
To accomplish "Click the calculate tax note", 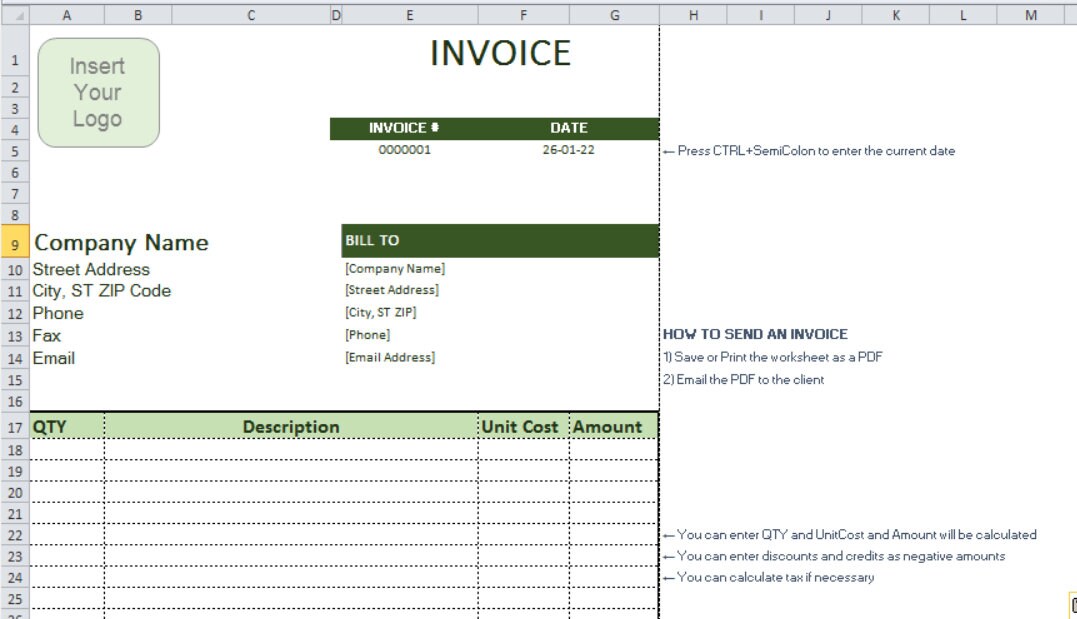I will tap(769, 578).
